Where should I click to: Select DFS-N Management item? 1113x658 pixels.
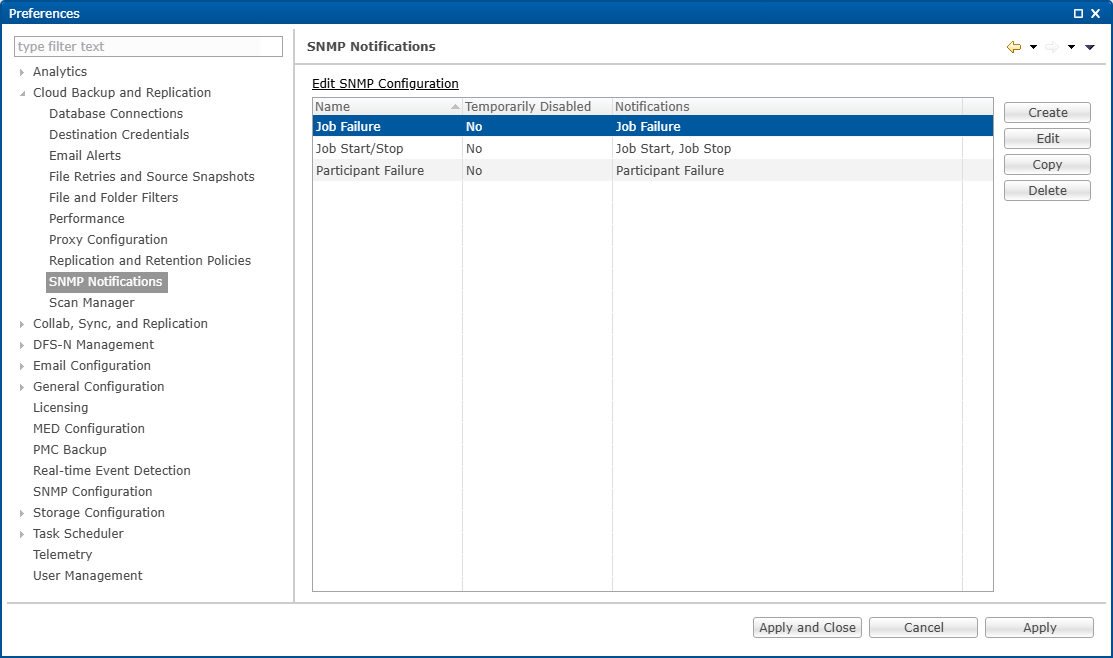94,344
